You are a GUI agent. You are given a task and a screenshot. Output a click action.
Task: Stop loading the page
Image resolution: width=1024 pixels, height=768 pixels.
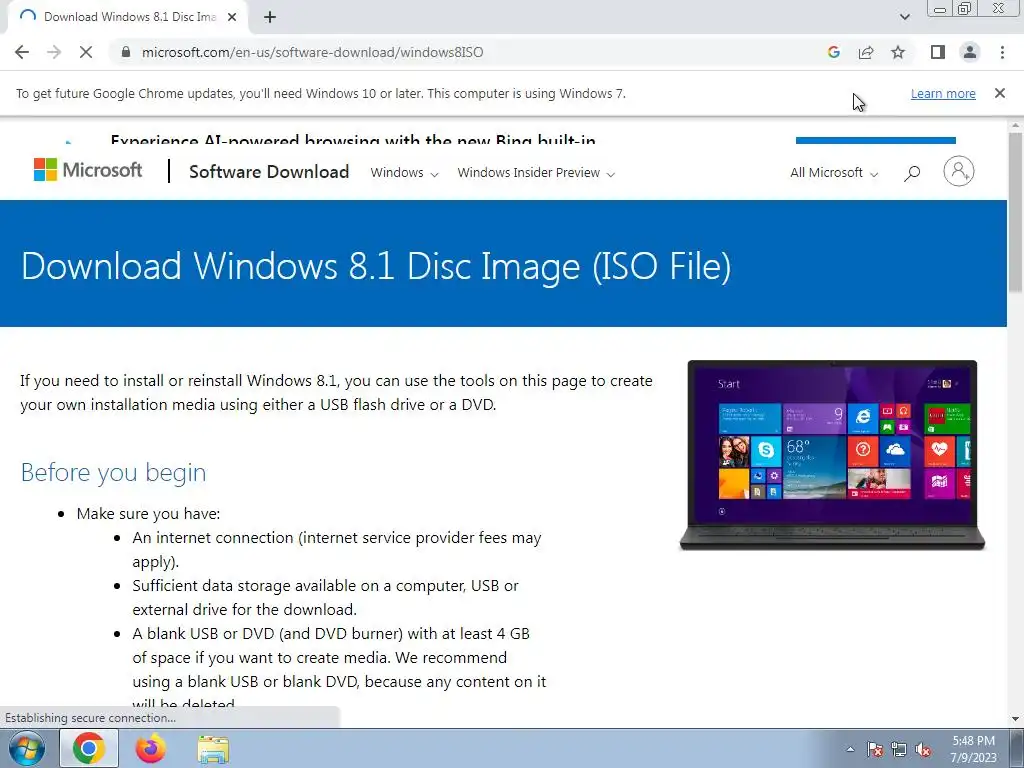[86, 52]
